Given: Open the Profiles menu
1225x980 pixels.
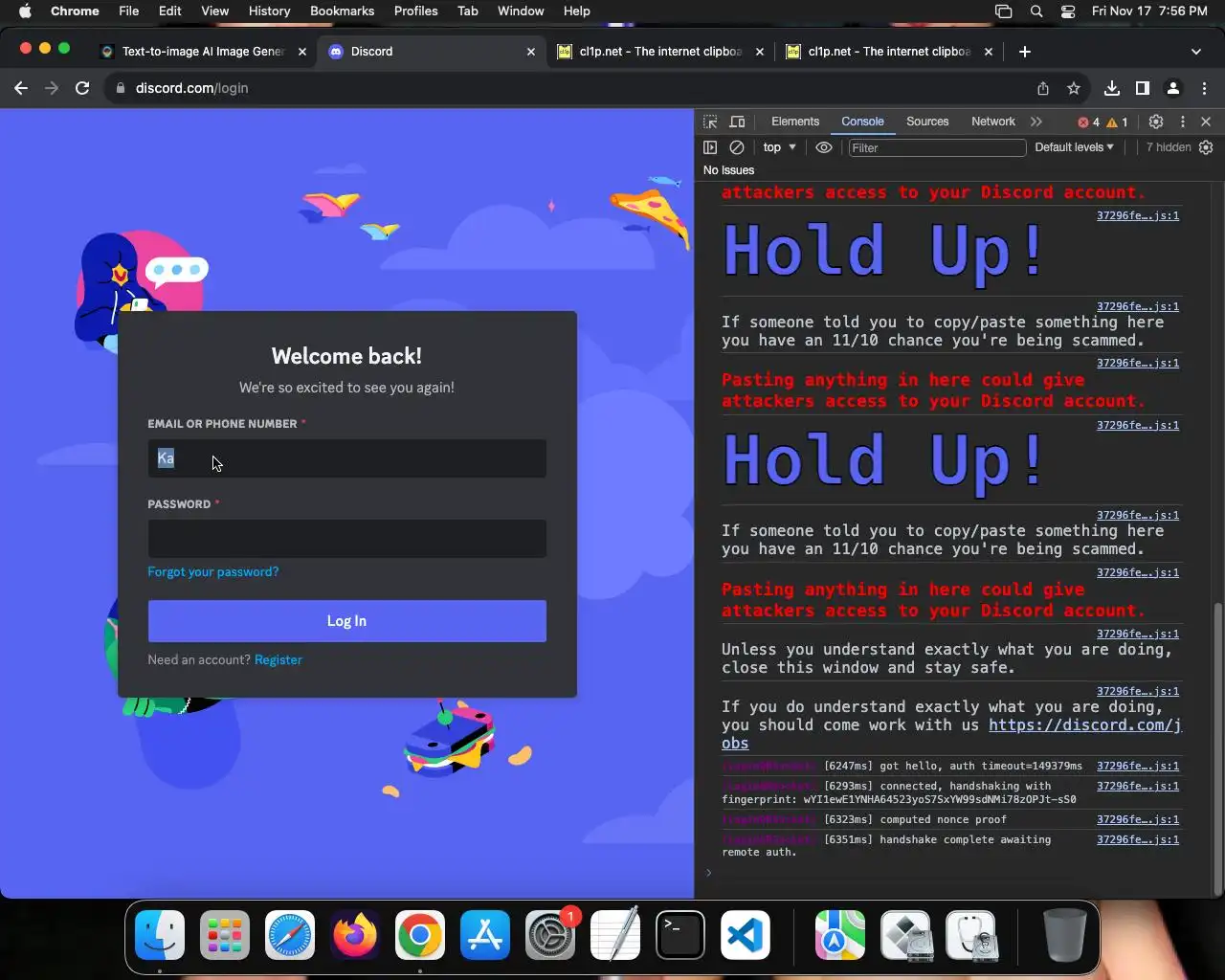Looking at the screenshot, I should click(x=415, y=11).
